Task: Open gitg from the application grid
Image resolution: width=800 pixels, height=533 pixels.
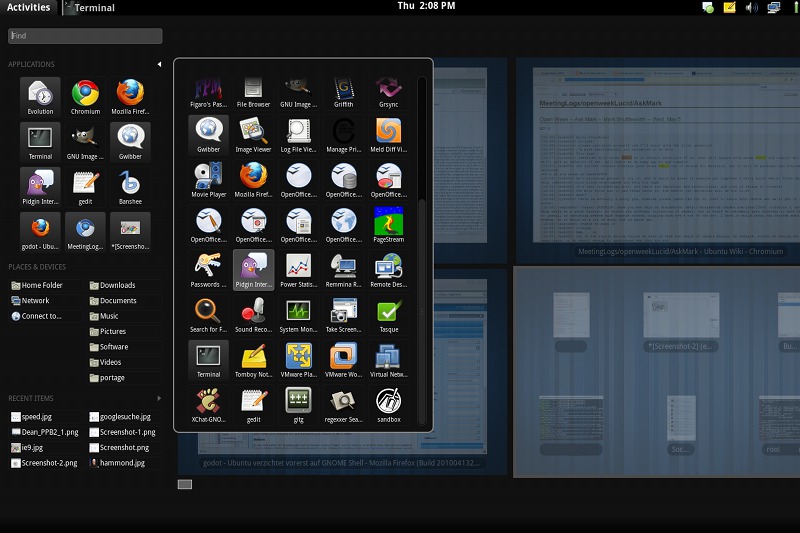Action: click(x=298, y=404)
